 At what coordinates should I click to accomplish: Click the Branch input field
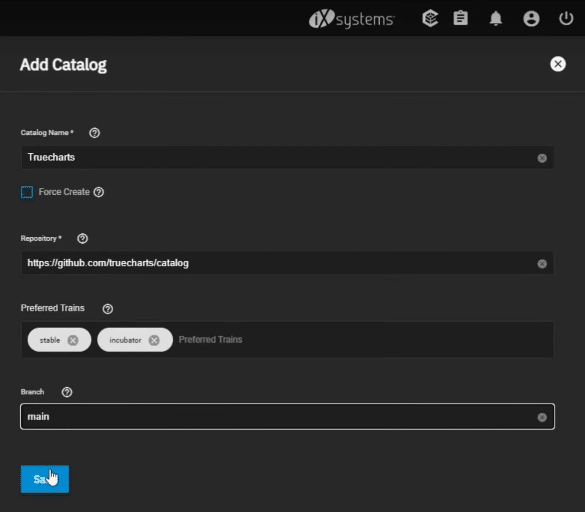click(287, 416)
